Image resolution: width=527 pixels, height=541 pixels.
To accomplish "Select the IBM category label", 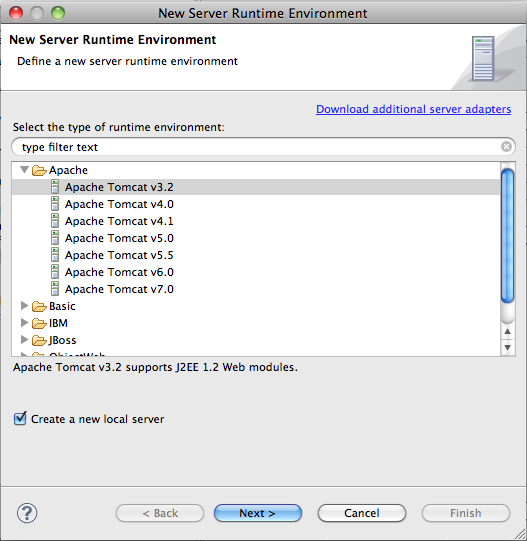I will [58, 323].
